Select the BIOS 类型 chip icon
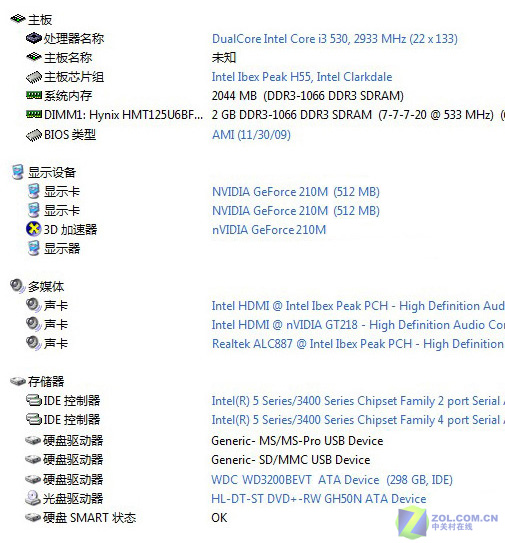505x543 pixels. (34, 135)
